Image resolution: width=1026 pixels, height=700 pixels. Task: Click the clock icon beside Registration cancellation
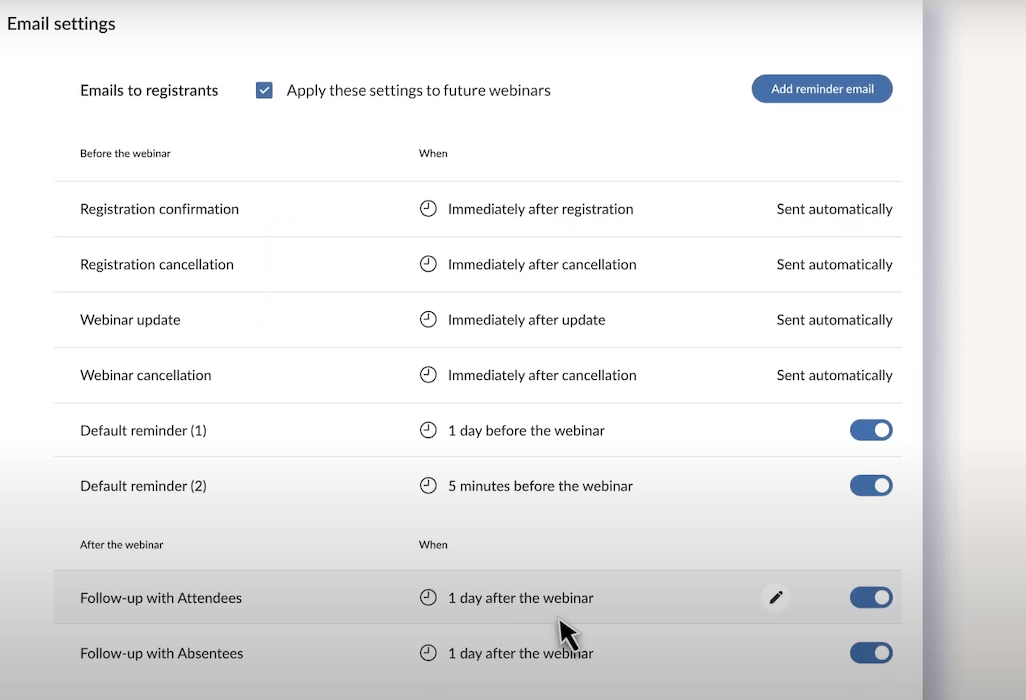click(x=428, y=264)
